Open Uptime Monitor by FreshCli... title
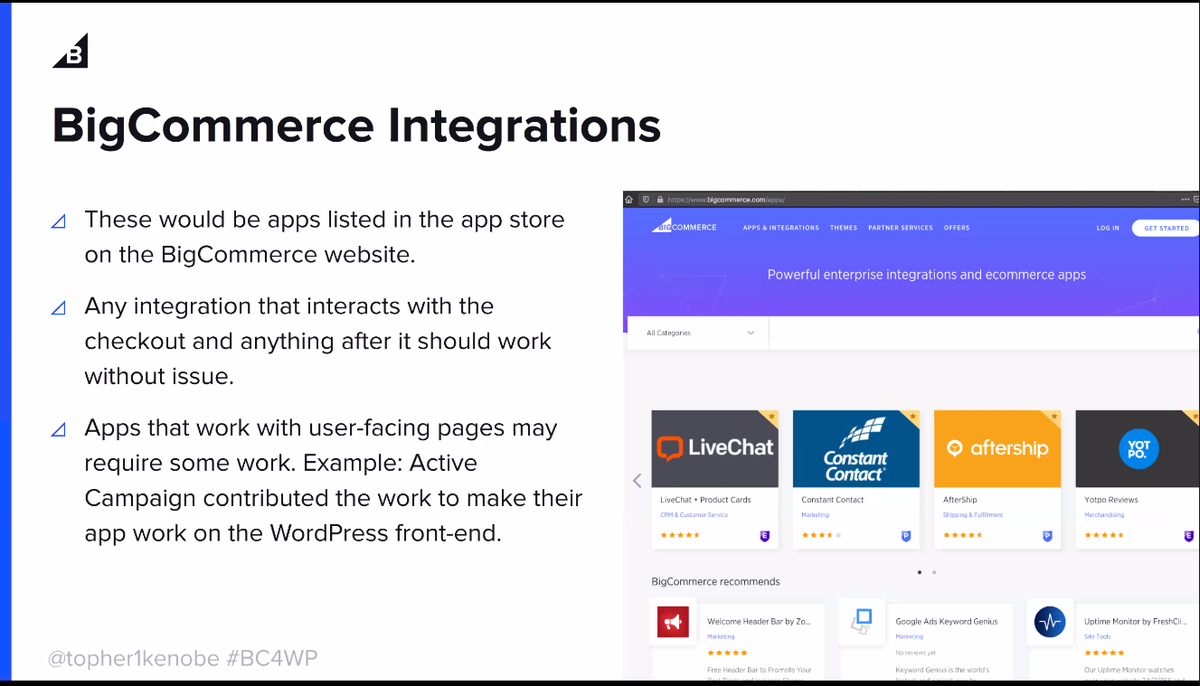The width and height of the screenshot is (1200, 686). point(1135,621)
